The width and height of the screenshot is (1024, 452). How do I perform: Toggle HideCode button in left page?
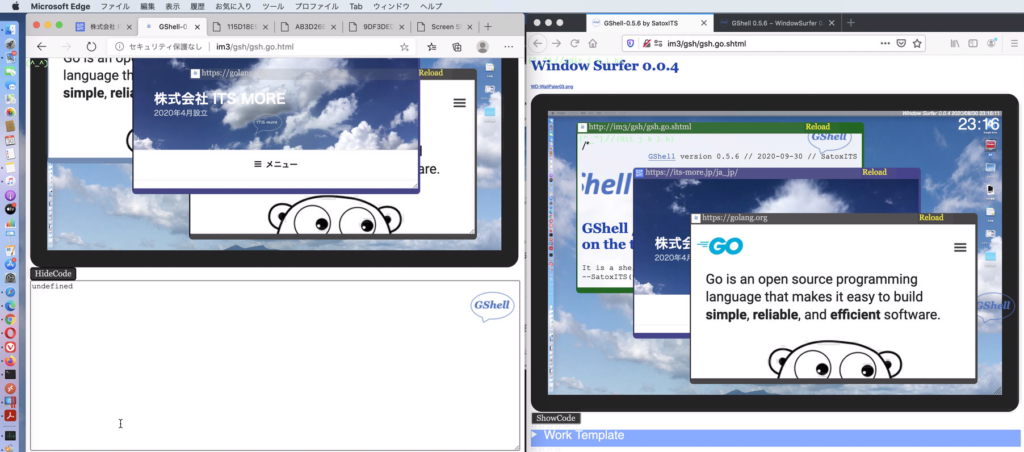coord(53,273)
